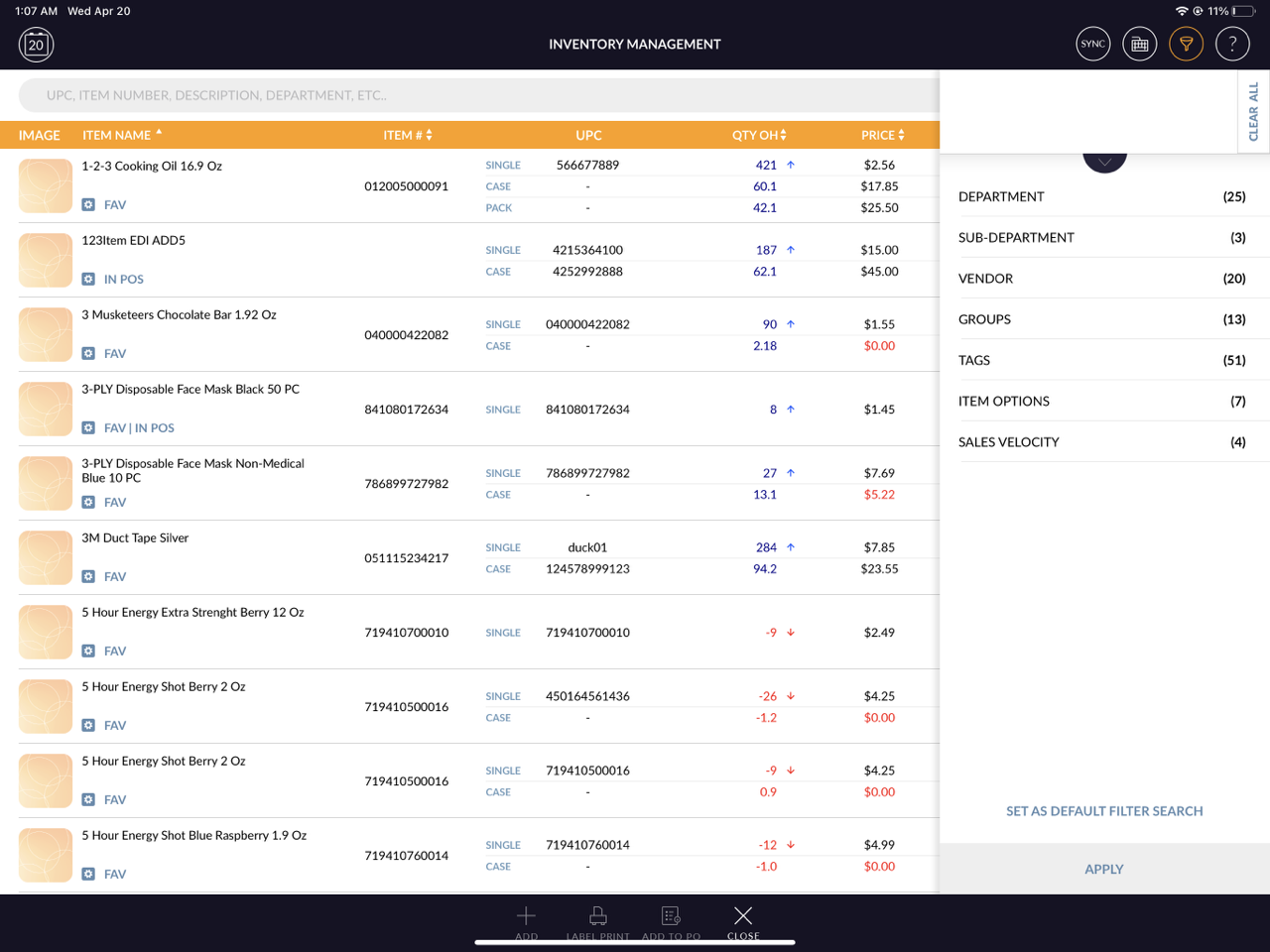
Task: Open the calendar icon in top bar
Action: tap(1139, 44)
